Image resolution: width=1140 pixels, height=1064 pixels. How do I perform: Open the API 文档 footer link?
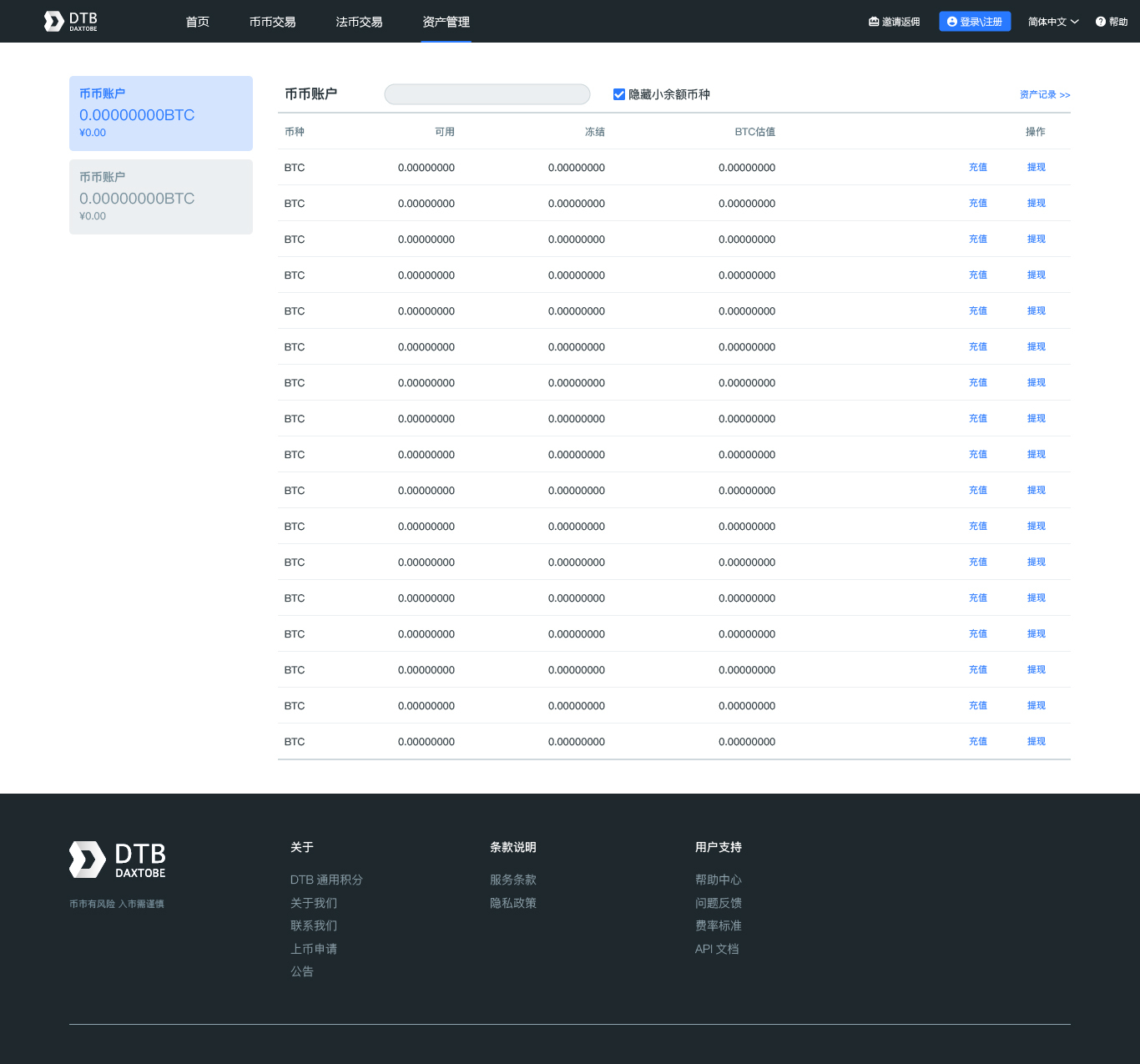coord(717,949)
